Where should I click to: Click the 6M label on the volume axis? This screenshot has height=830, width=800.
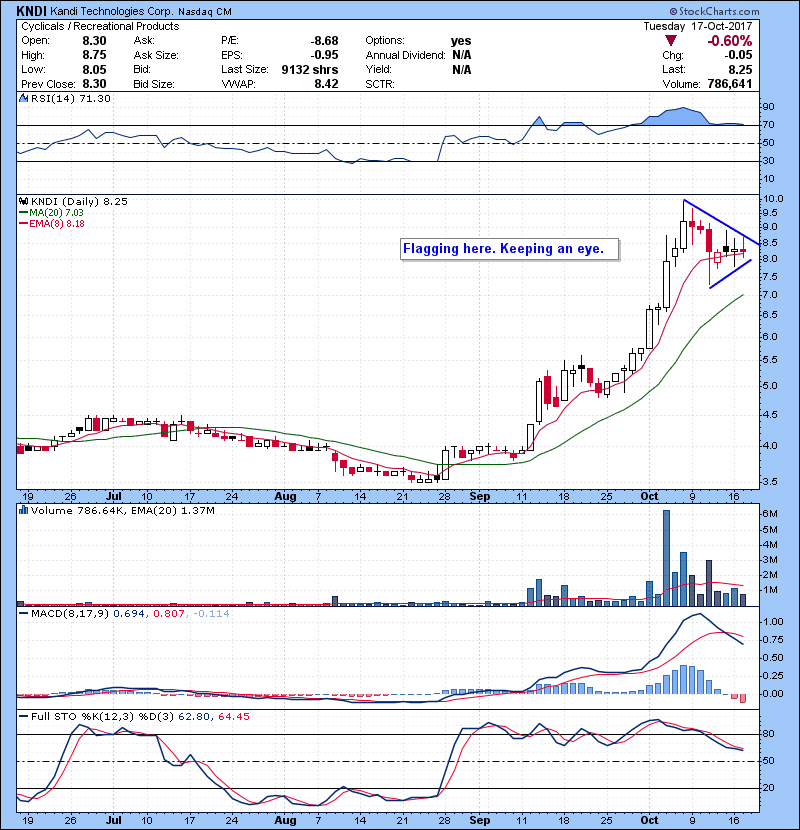(769, 513)
